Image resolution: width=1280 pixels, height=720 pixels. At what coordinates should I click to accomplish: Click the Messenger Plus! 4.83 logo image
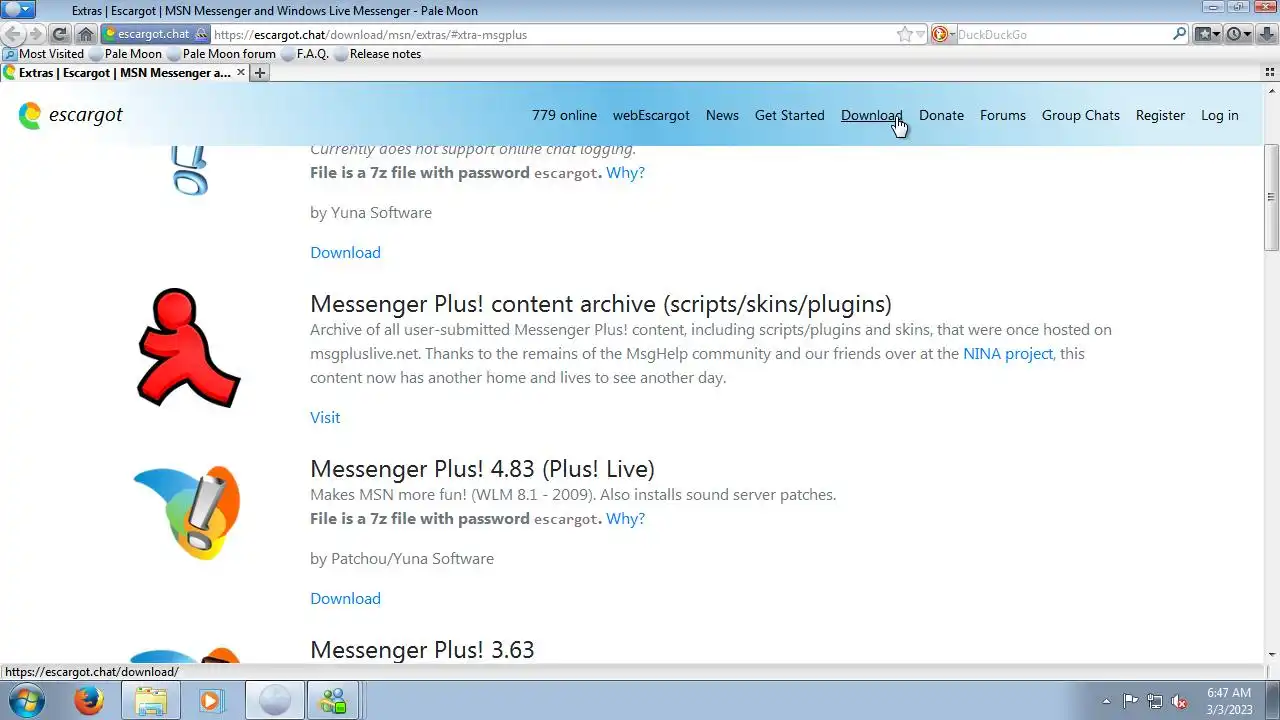[x=187, y=512]
